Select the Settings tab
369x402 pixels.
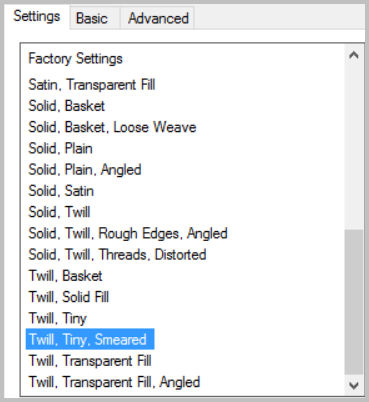pyautogui.click(x=36, y=16)
